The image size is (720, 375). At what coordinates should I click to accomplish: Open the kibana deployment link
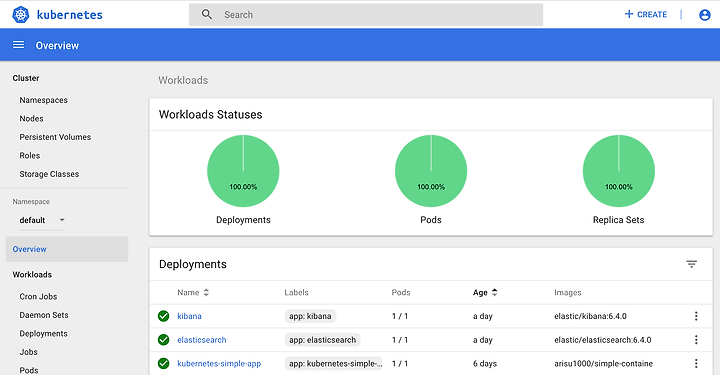189,316
